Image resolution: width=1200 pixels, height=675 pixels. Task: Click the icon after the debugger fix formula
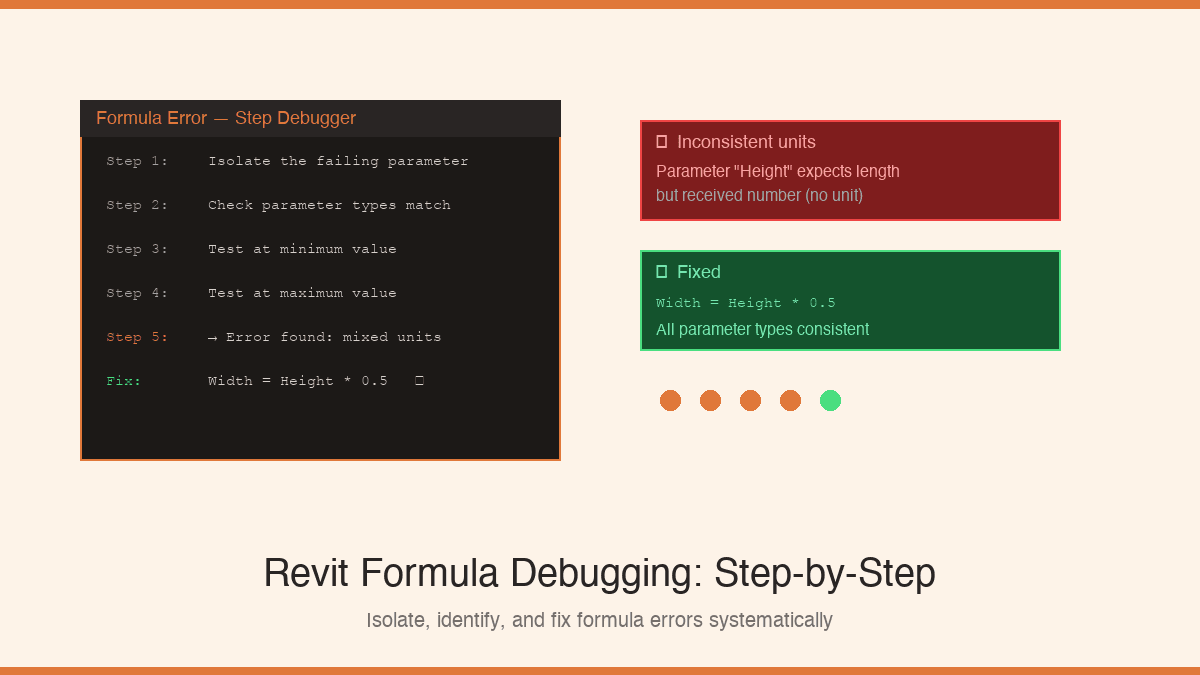coord(419,381)
